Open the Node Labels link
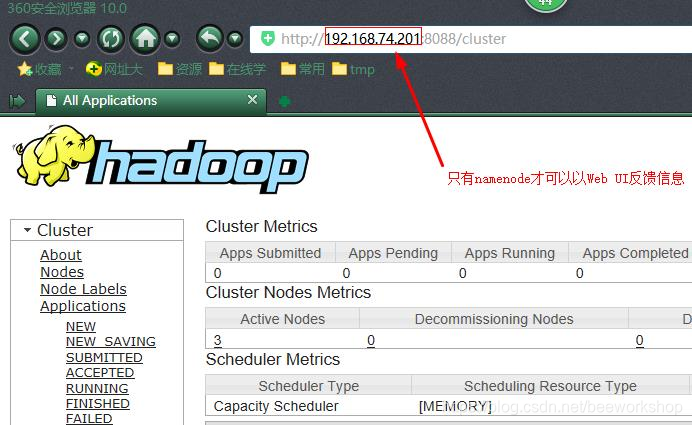 (83, 289)
